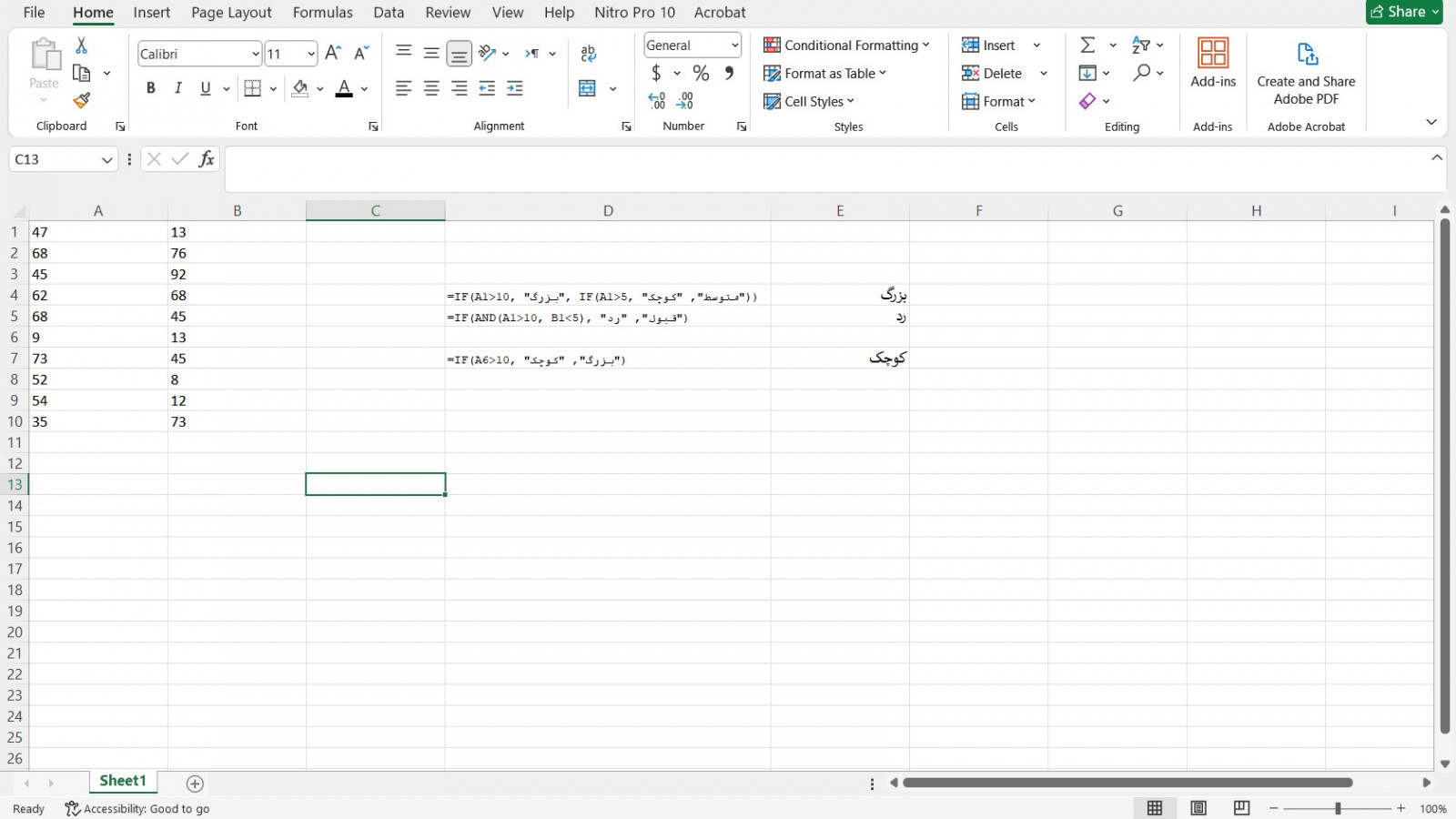Apply Percent Style format

tap(701, 73)
